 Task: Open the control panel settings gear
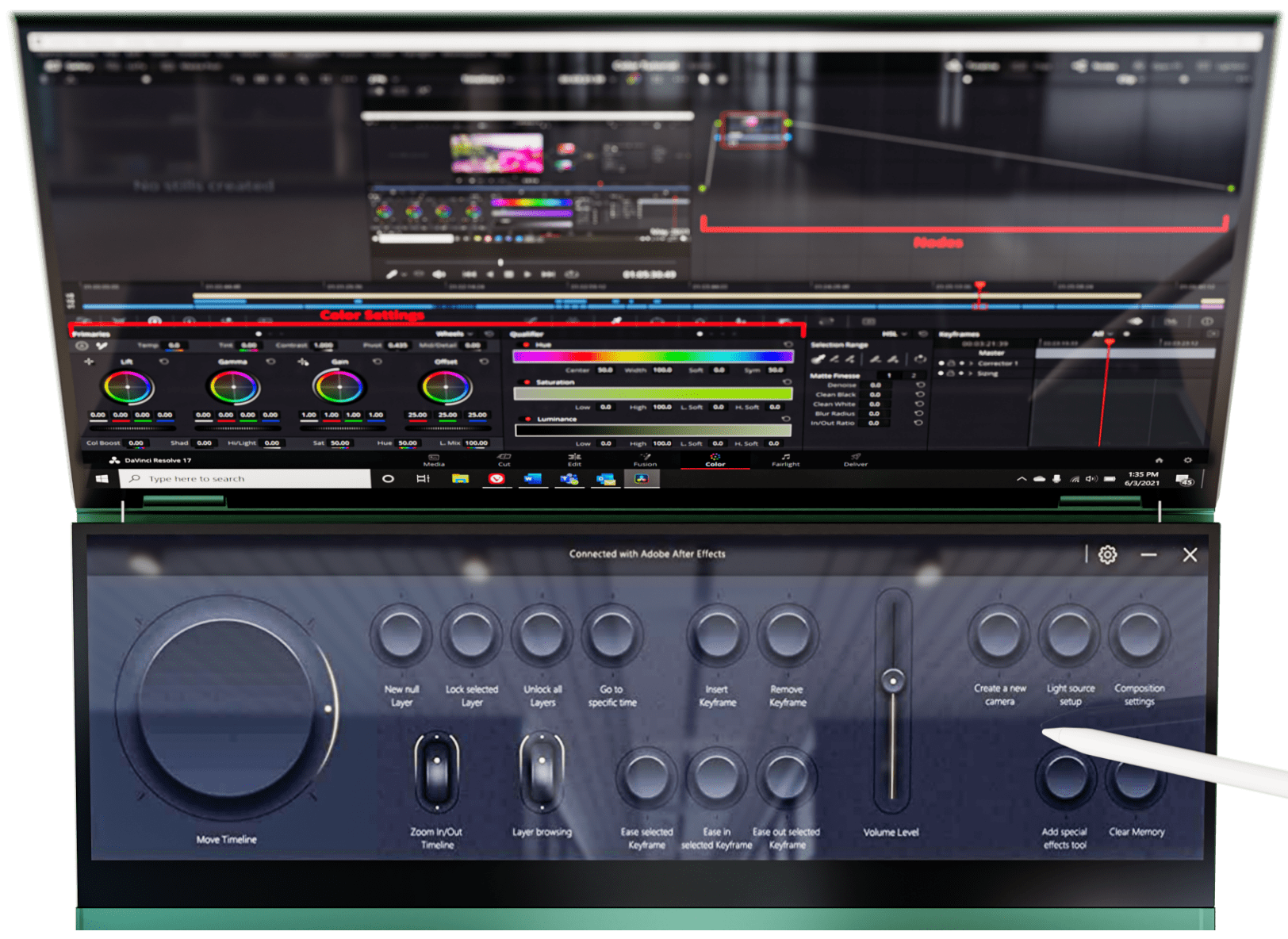(x=1107, y=555)
